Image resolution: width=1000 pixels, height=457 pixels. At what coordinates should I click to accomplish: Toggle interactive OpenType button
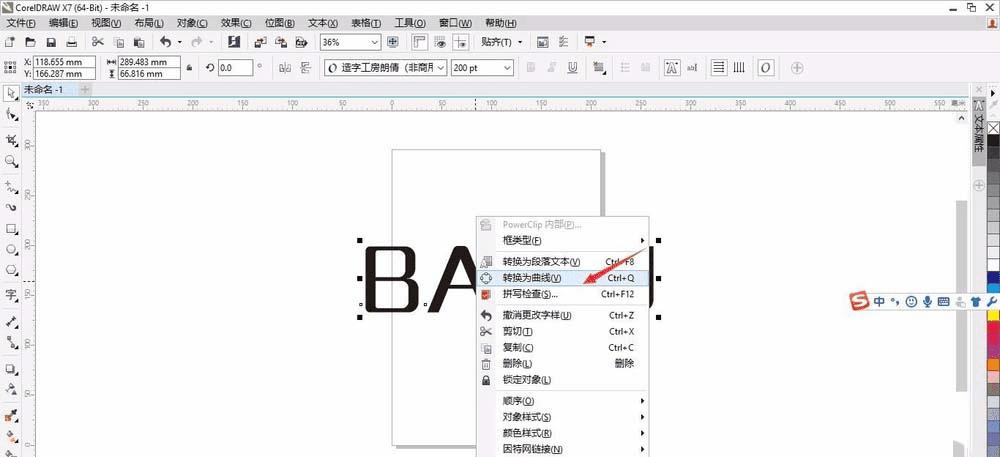766,67
